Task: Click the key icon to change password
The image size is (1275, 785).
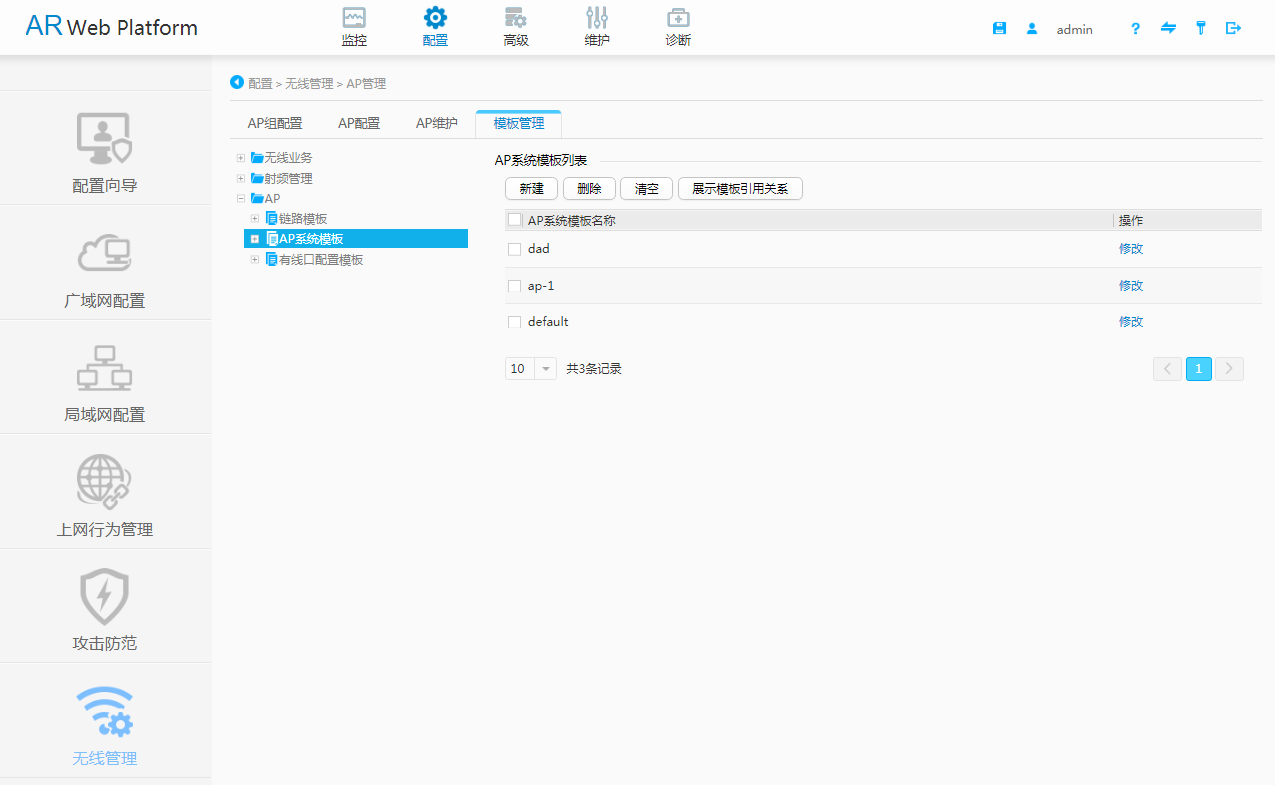Action: [1201, 28]
